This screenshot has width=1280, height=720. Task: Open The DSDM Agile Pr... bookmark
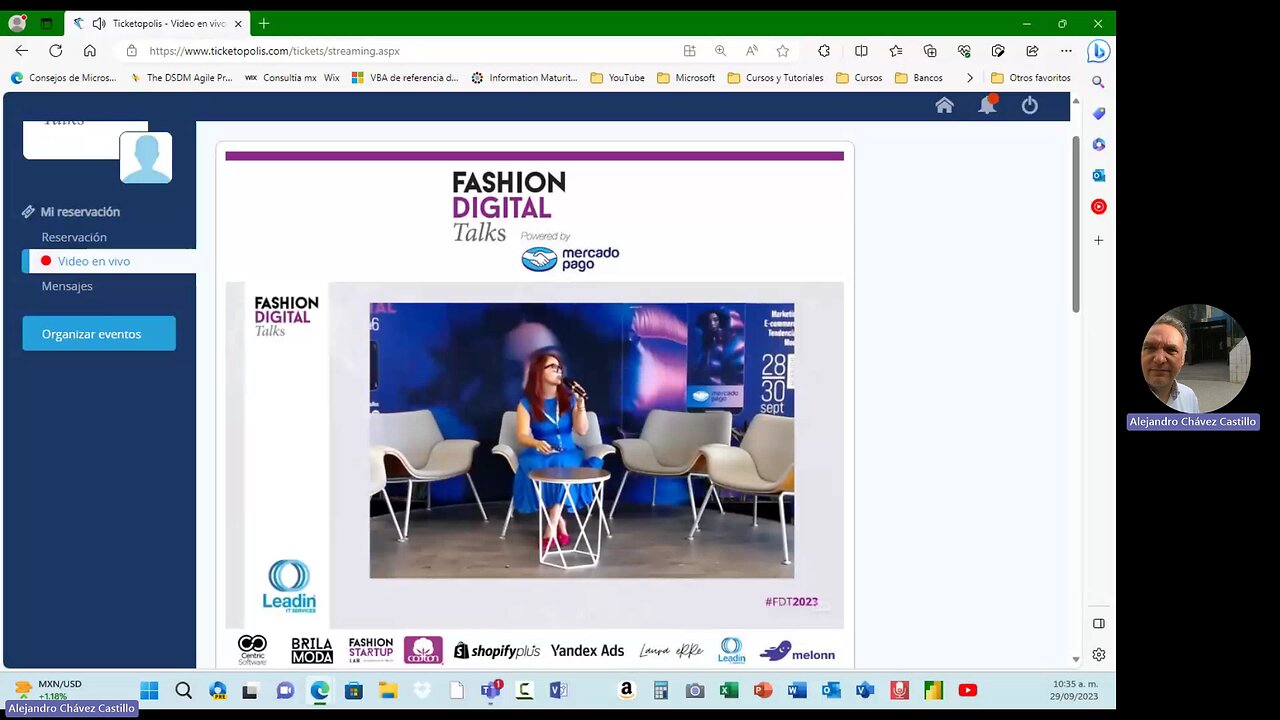(x=181, y=78)
